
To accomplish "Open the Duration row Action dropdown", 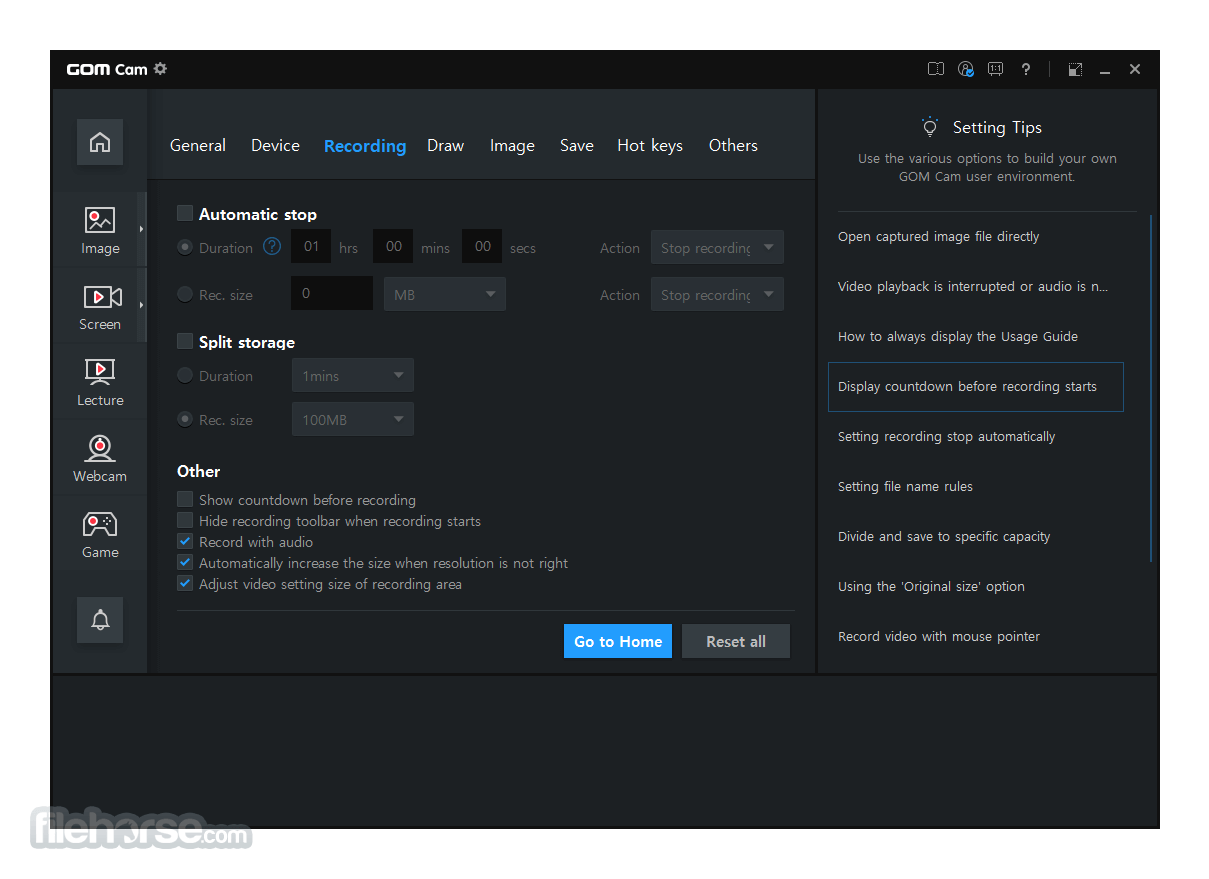I will click(717, 247).
